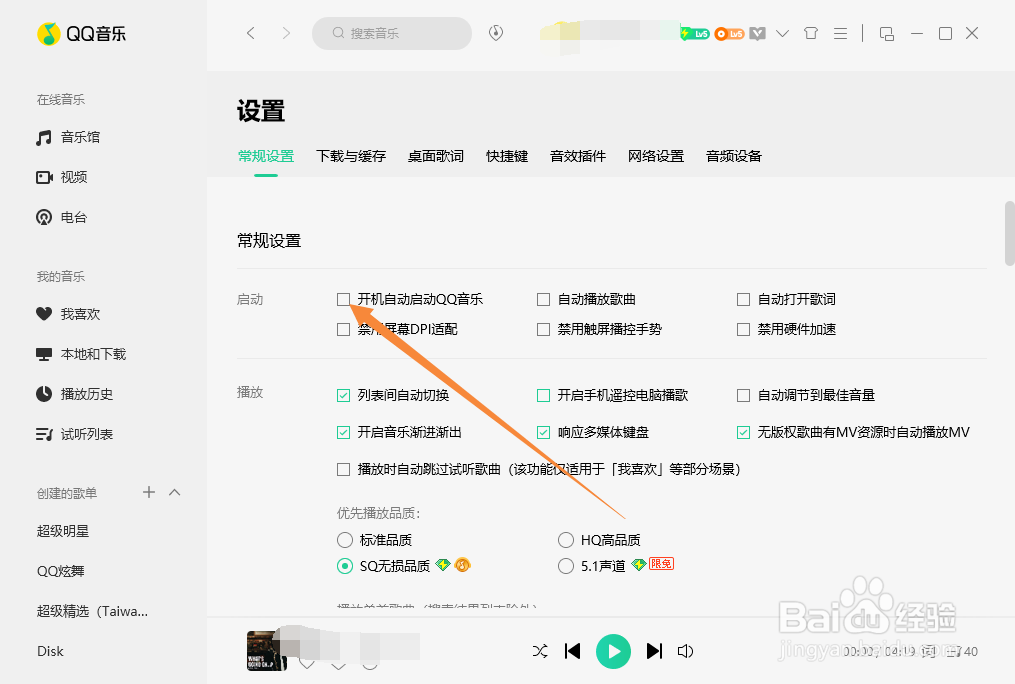Uncheck 无版权歌曲有MV资源时自动播放MV
Image resolution: width=1015 pixels, height=684 pixels.
point(744,432)
